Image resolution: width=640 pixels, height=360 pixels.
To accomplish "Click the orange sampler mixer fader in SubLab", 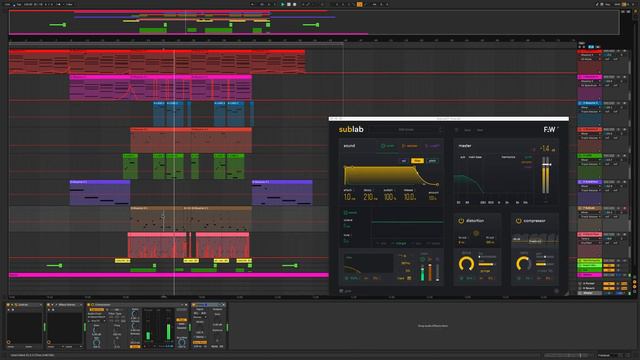I will (x=430, y=272).
